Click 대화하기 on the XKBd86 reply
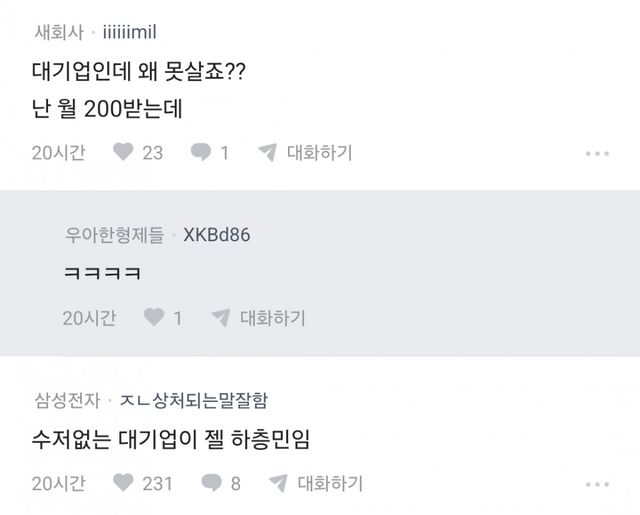640x515 pixels. tap(273, 318)
